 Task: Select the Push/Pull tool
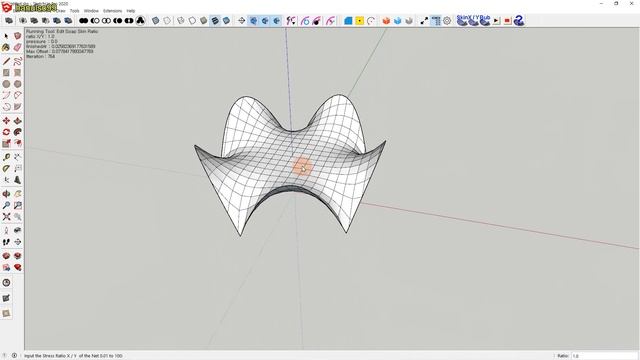(18, 121)
